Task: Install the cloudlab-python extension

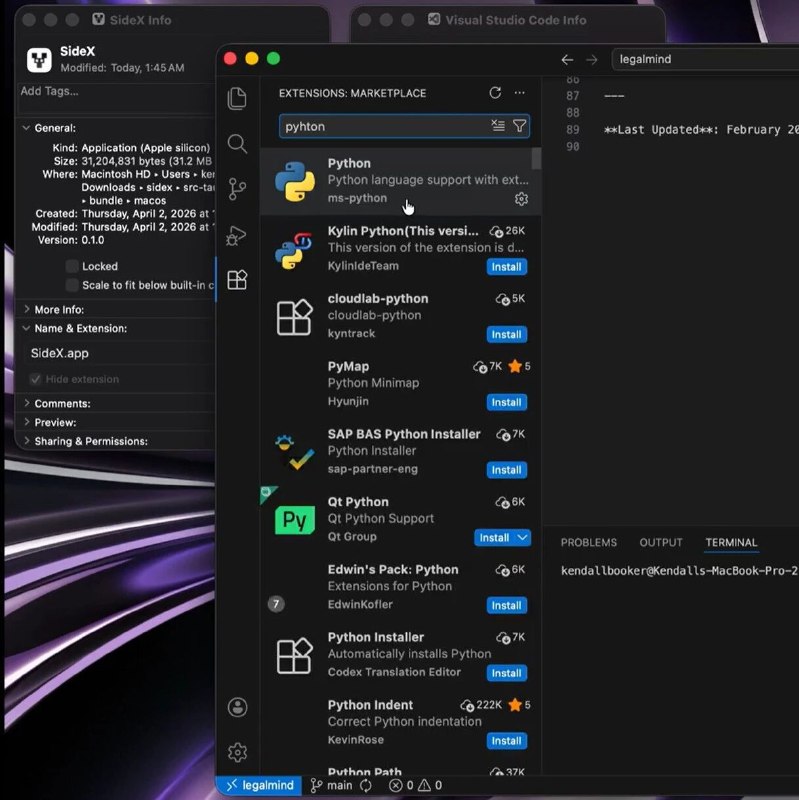Action: pyautogui.click(x=506, y=335)
